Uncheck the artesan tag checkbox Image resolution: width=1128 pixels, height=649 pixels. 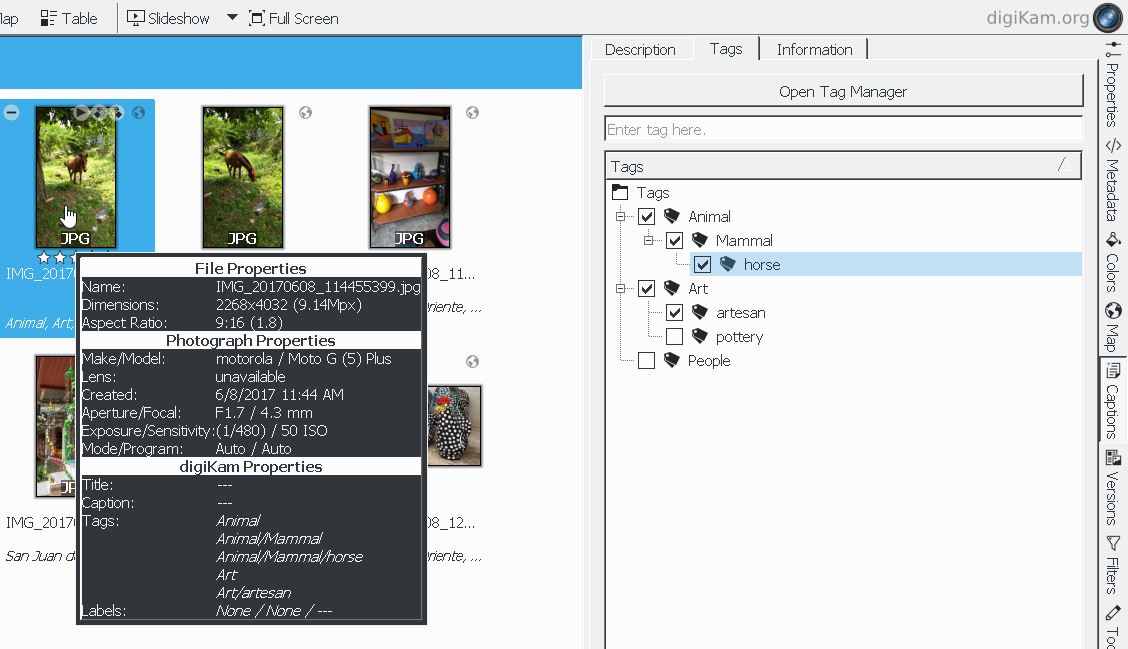point(675,313)
